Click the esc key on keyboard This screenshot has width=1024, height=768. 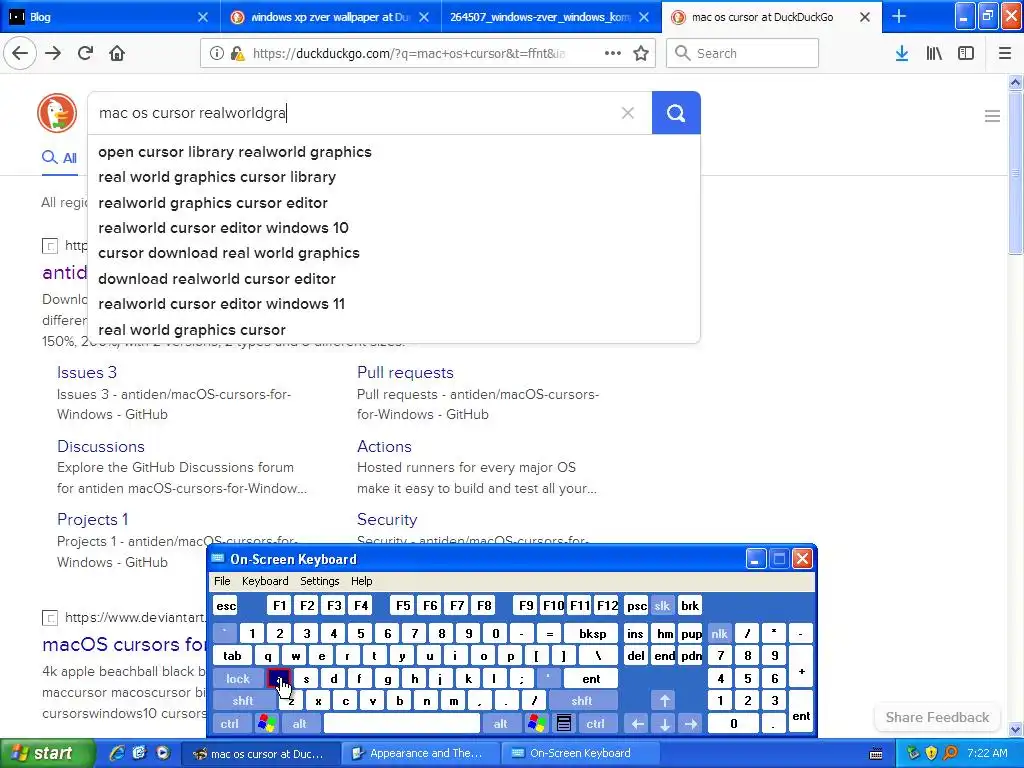pos(226,605)
